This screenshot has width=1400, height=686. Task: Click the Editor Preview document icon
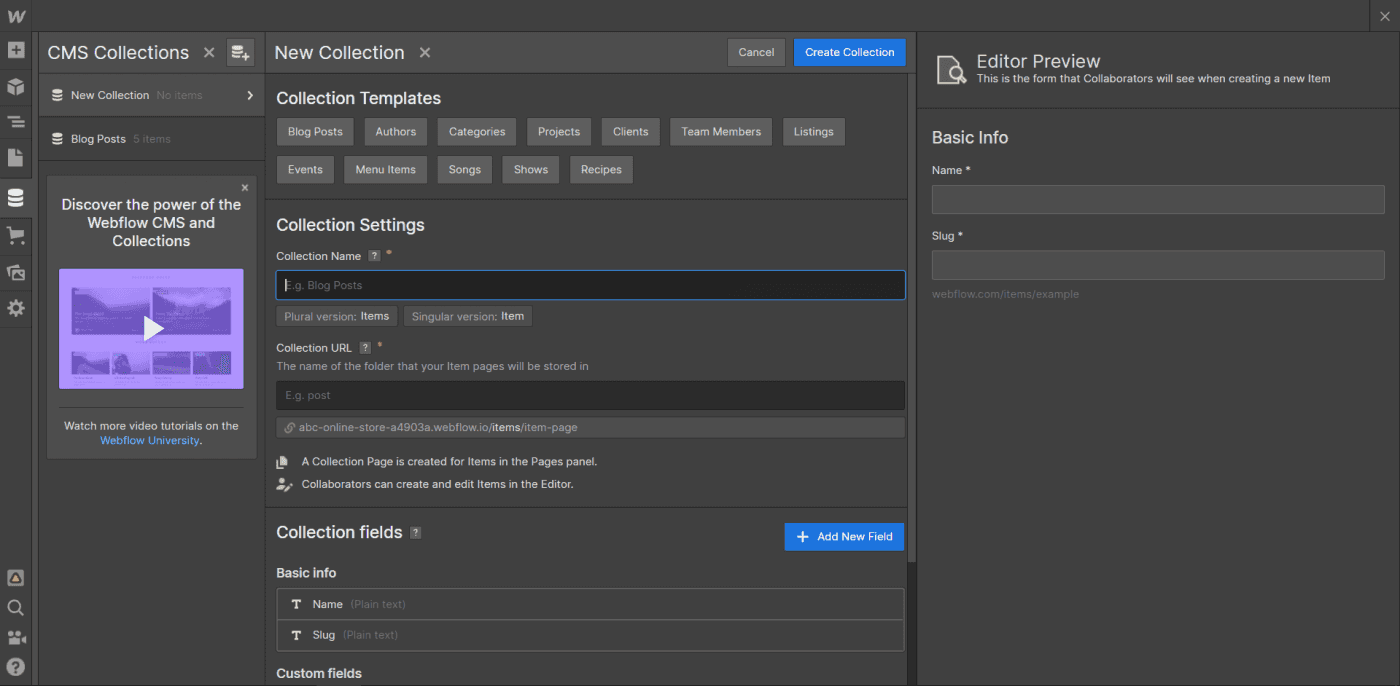951,69
